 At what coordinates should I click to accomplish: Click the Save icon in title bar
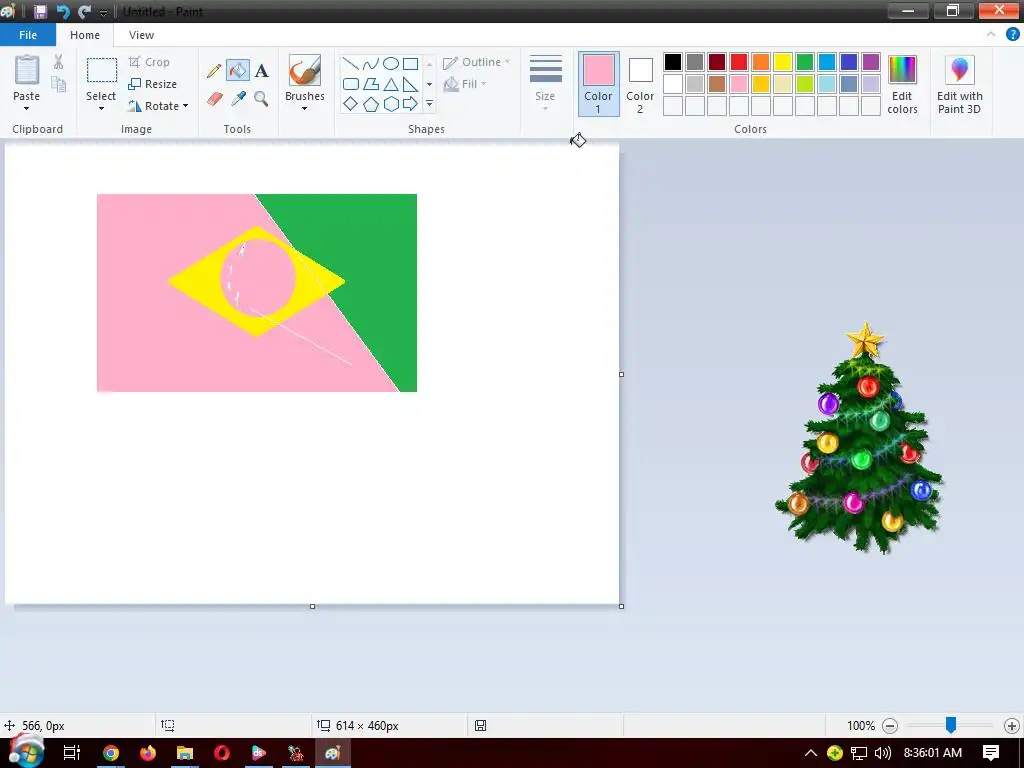point(40,12)
